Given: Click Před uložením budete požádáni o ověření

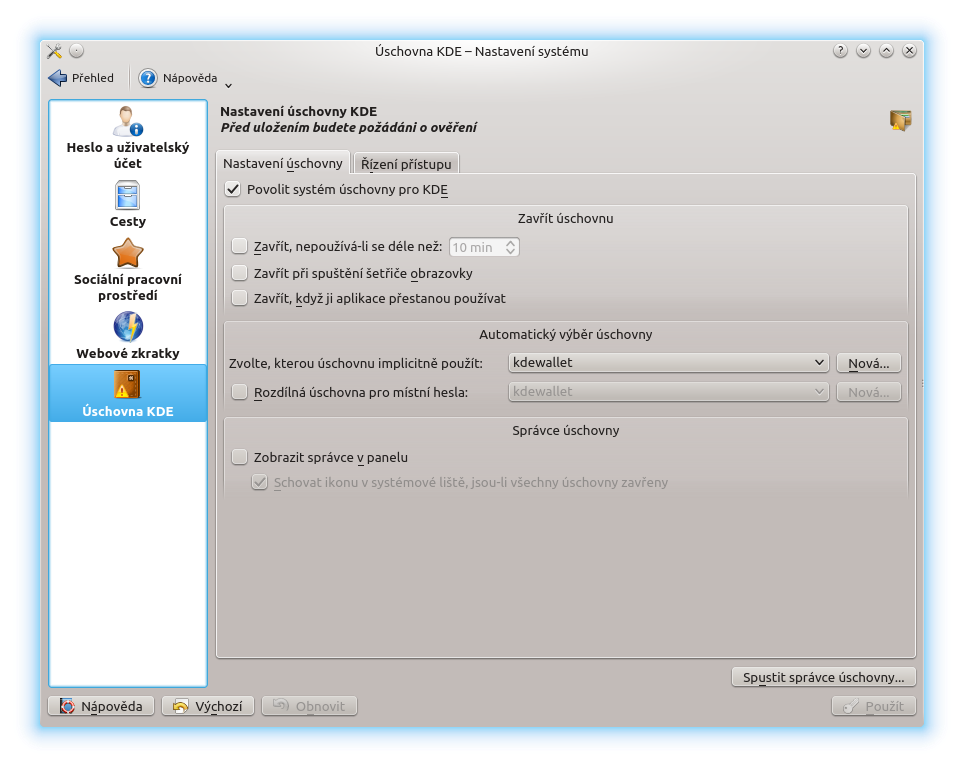Looking at the screenshot, I should coord(349,127).
